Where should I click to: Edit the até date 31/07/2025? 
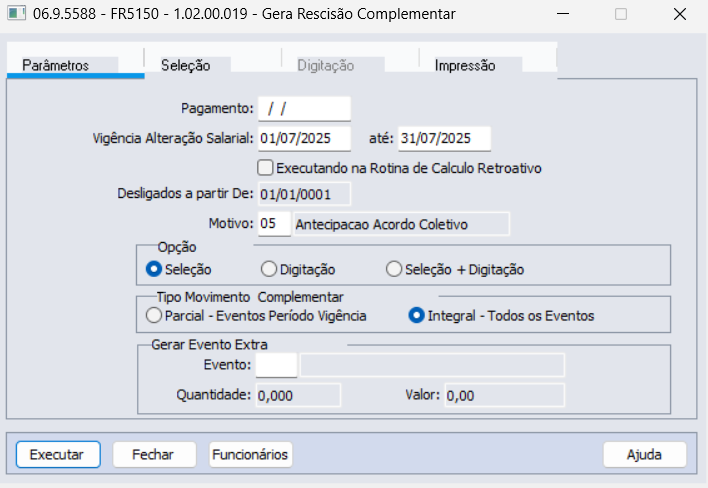[444, 139]
